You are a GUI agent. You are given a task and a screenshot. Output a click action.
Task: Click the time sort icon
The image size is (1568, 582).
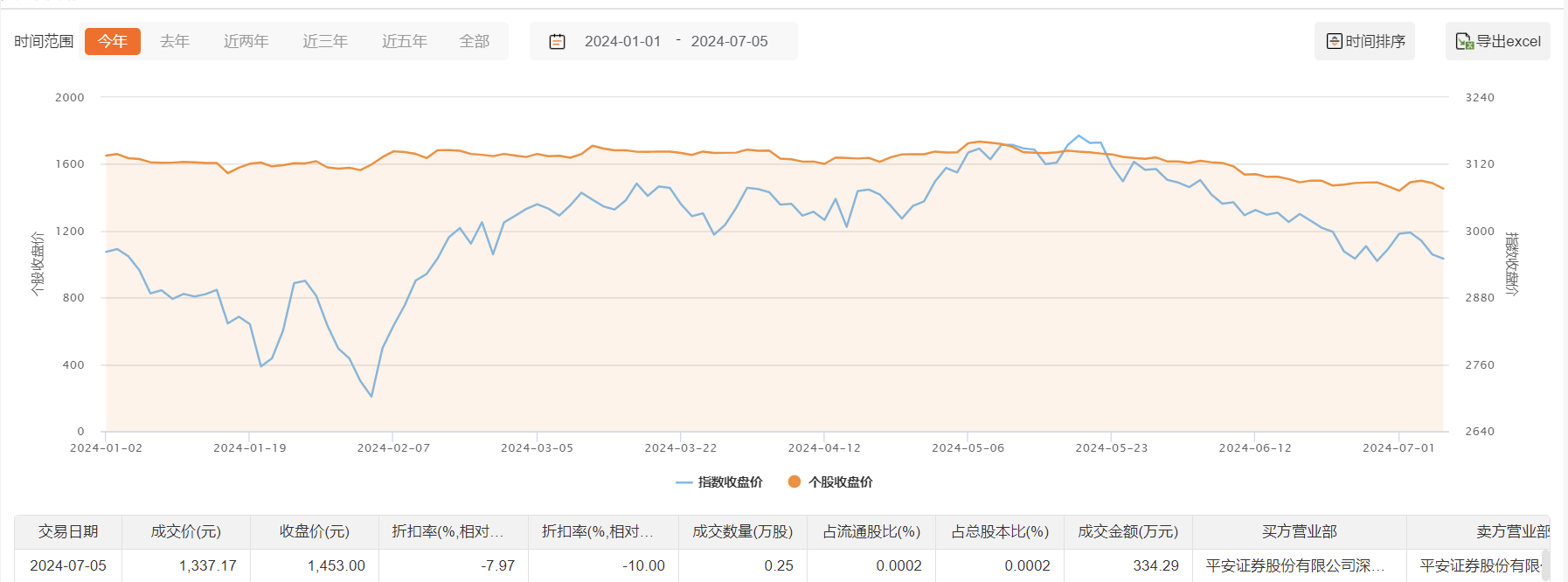(x=1334, y=41)
